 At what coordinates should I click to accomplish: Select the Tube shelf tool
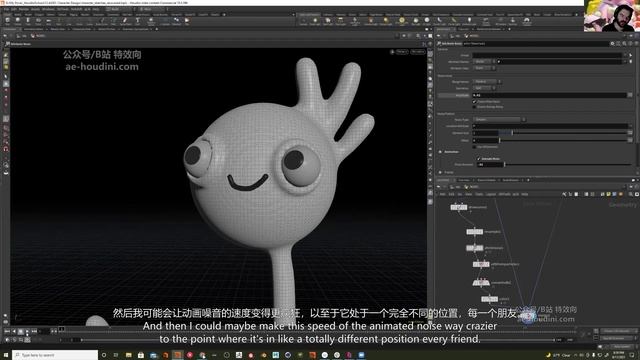(28, 21)
